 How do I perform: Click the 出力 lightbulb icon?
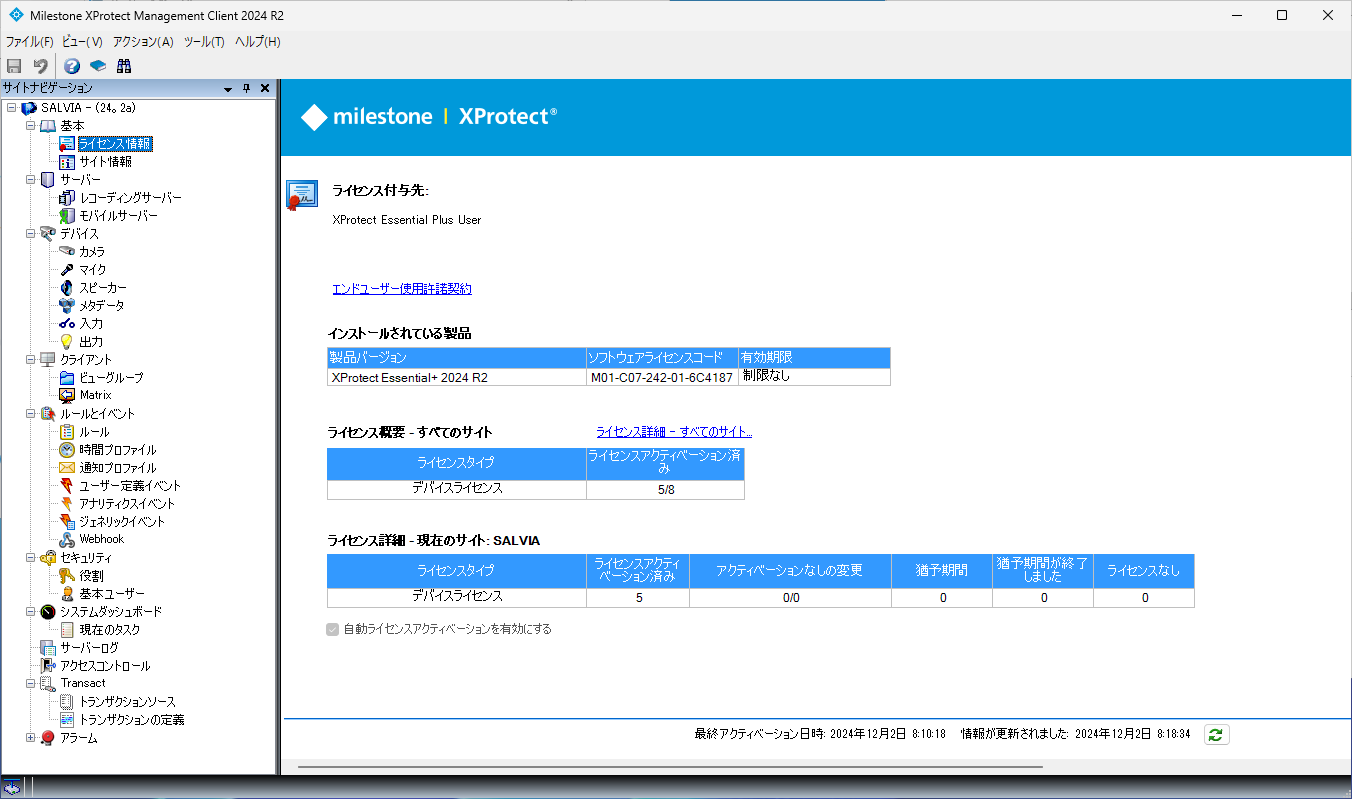point(67,342)
